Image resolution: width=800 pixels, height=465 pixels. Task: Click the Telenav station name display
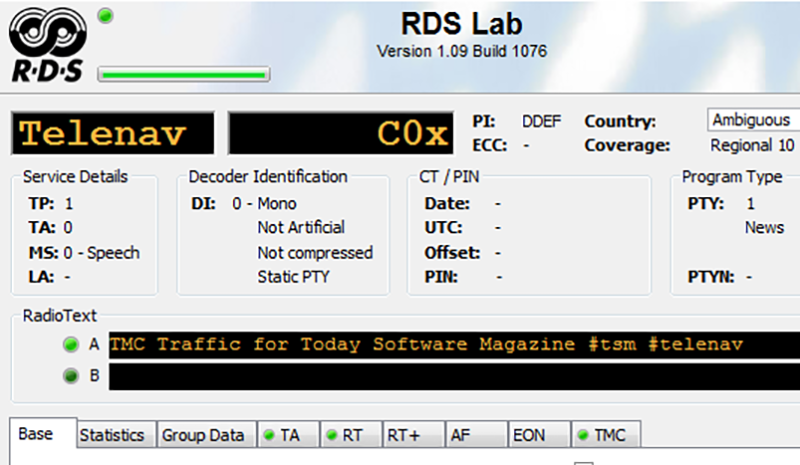tap(112, 133)
